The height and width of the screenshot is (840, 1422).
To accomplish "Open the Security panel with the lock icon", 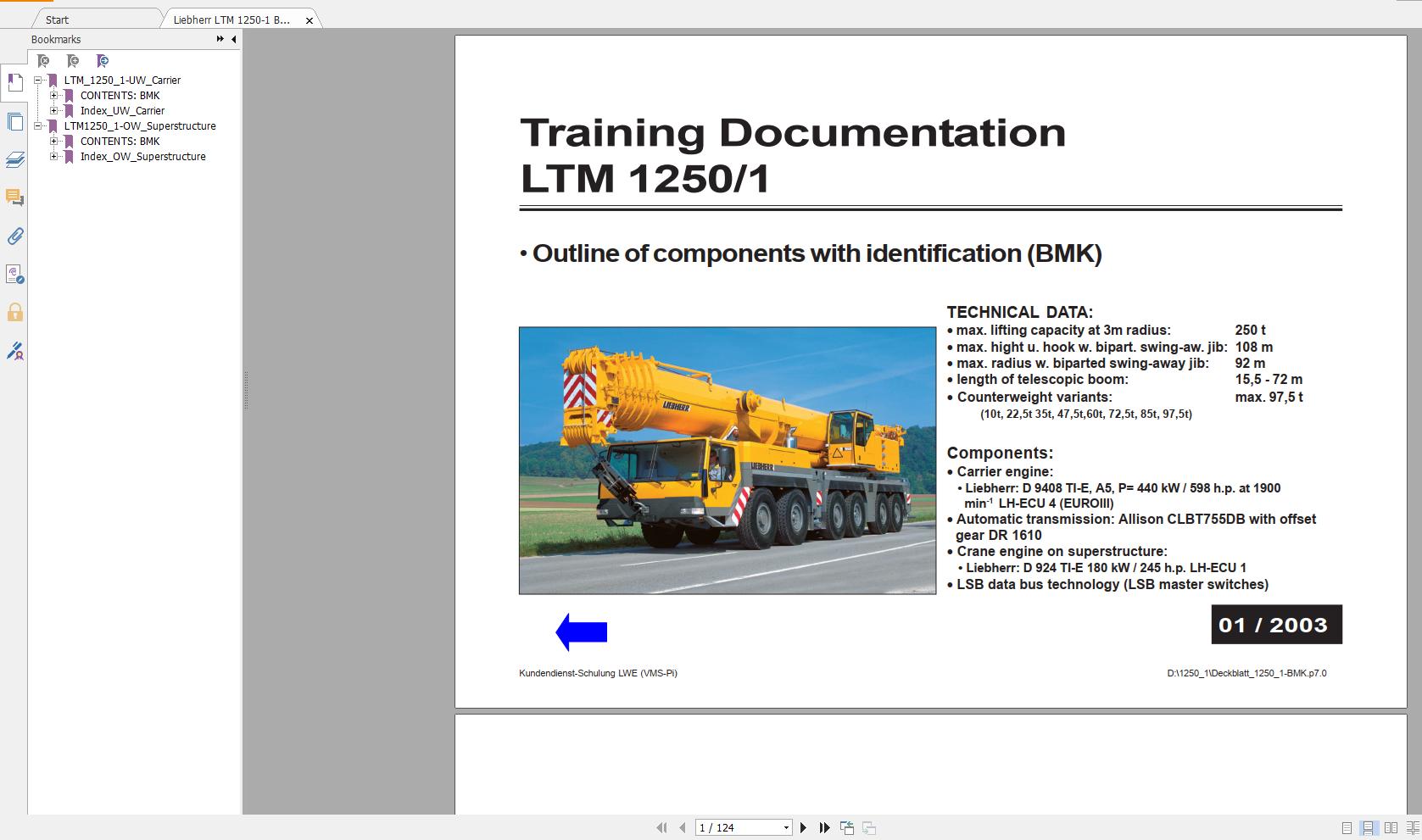I will (x=14, y=313).
